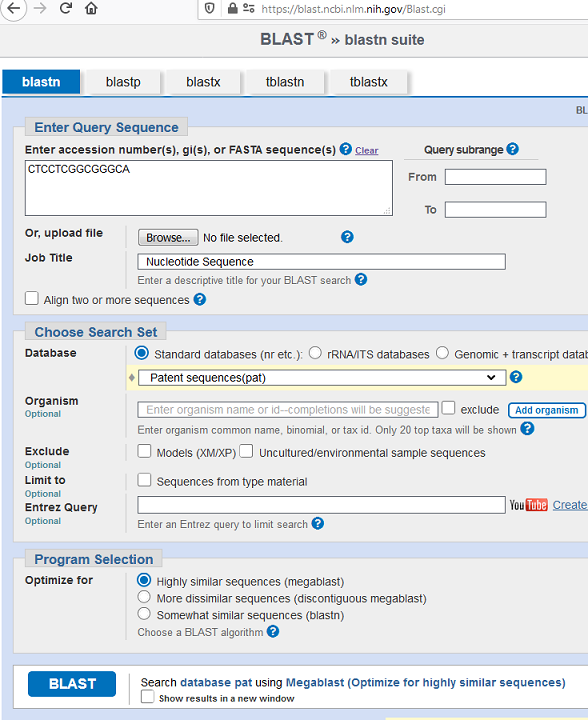
Task: Click the Query subrange To field
Action: coord(496,209)
